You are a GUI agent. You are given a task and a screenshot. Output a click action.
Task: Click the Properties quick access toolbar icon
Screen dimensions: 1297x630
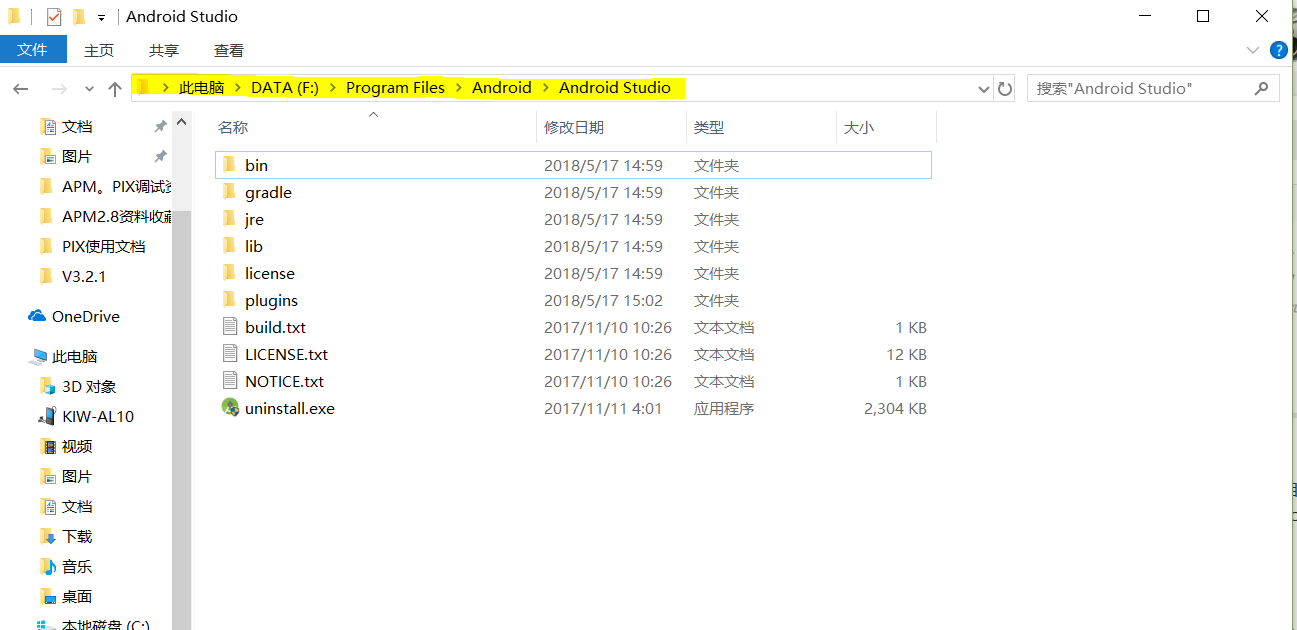pyautogui.click(x=54, y=17)
